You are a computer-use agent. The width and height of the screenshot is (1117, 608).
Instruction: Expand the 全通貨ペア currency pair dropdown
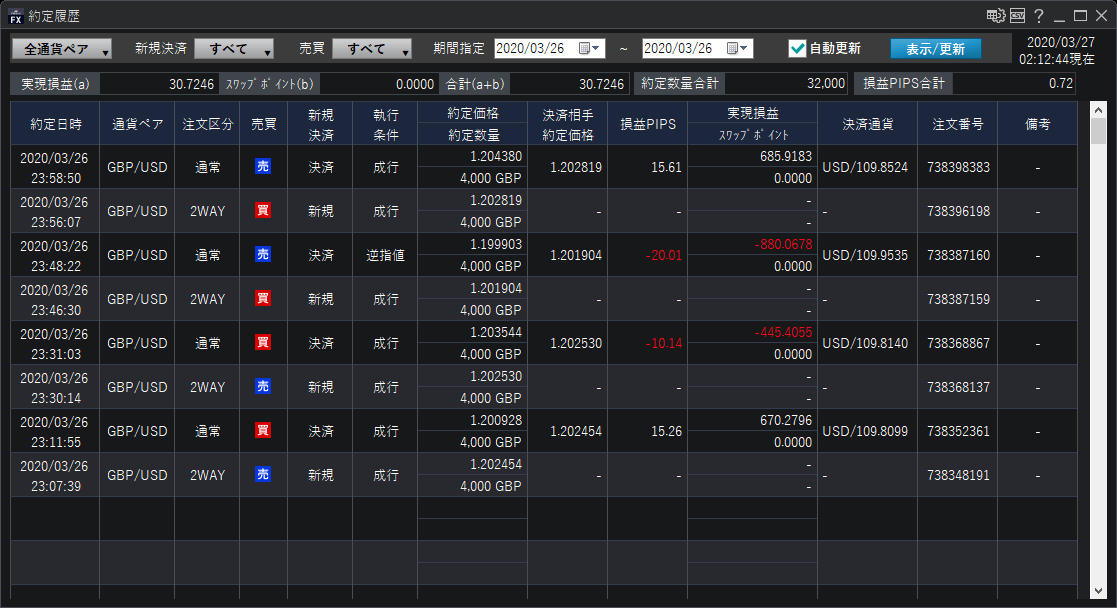tap(62, 48)
